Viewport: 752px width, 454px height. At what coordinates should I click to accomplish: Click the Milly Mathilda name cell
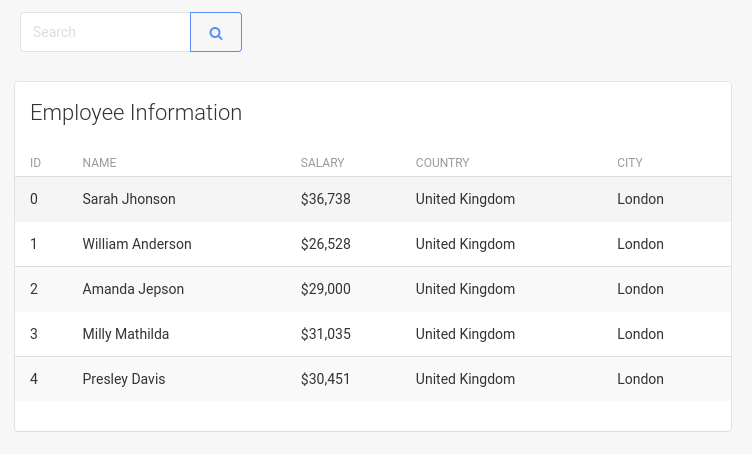[x=126, y=334]
